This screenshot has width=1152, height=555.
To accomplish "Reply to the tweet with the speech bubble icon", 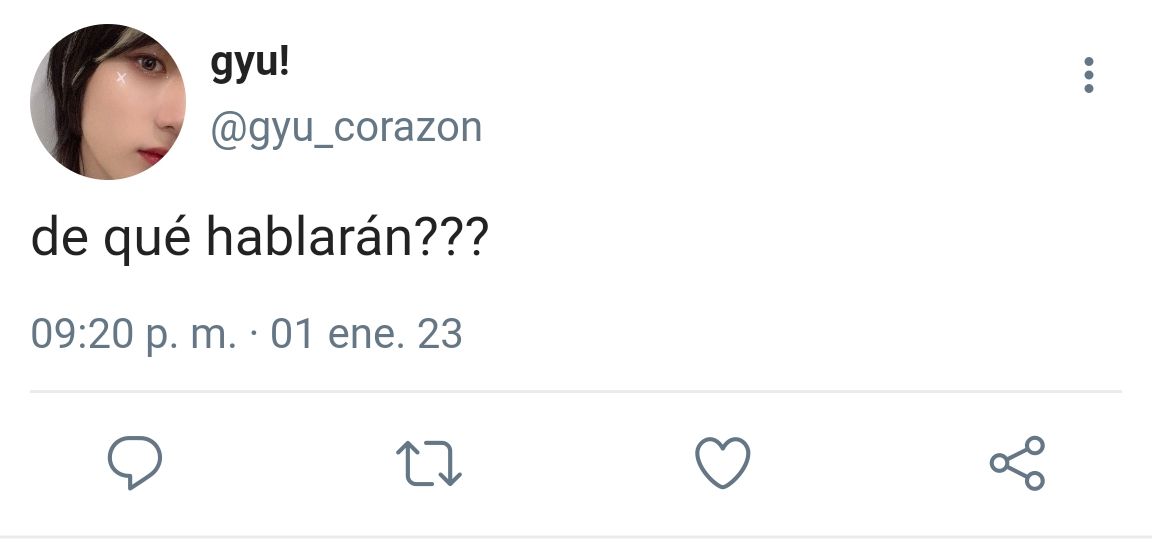I will pos(134,462).
